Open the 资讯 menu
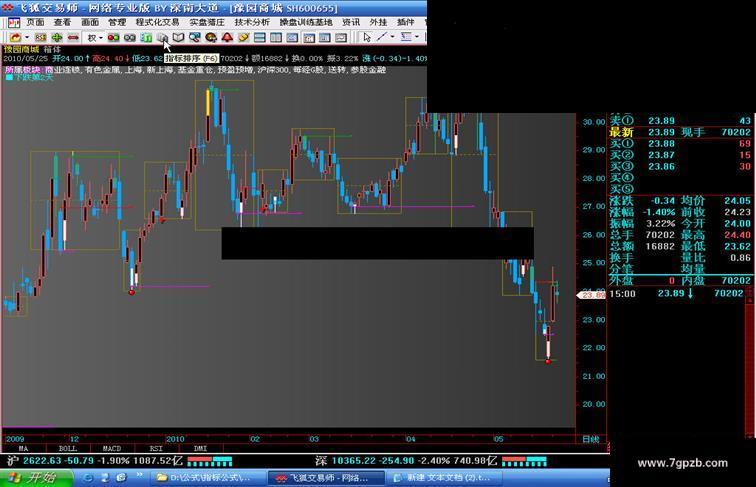Screen dimensions: 756x487 click(x=351, y=22)
